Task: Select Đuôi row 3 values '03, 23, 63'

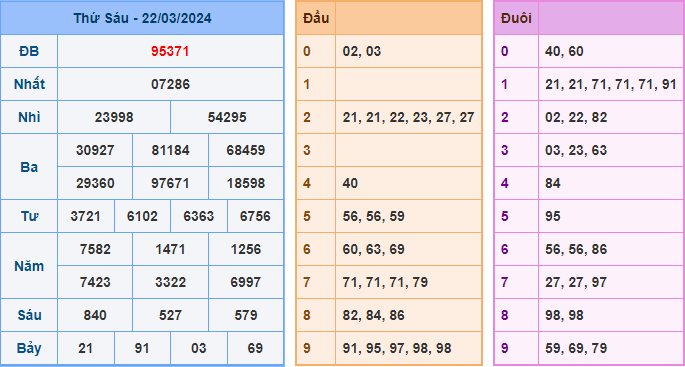Action: pos(576,150)
